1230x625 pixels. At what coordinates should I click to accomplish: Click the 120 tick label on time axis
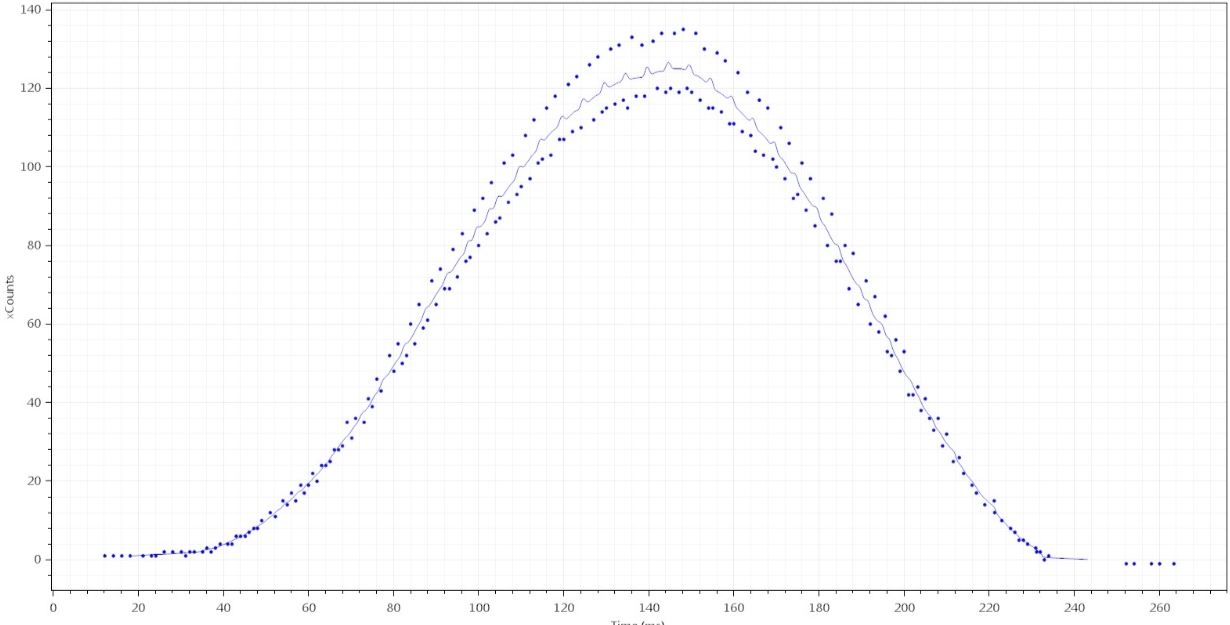(x=564, y=606)
